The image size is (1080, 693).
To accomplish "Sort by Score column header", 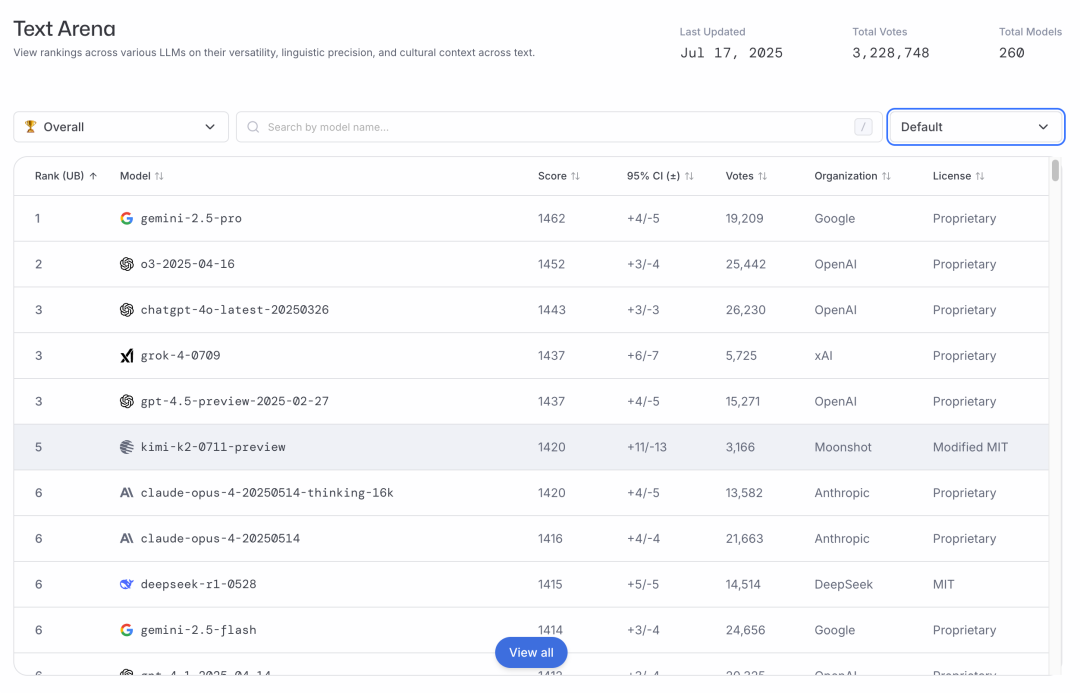I will pos(559,176).
